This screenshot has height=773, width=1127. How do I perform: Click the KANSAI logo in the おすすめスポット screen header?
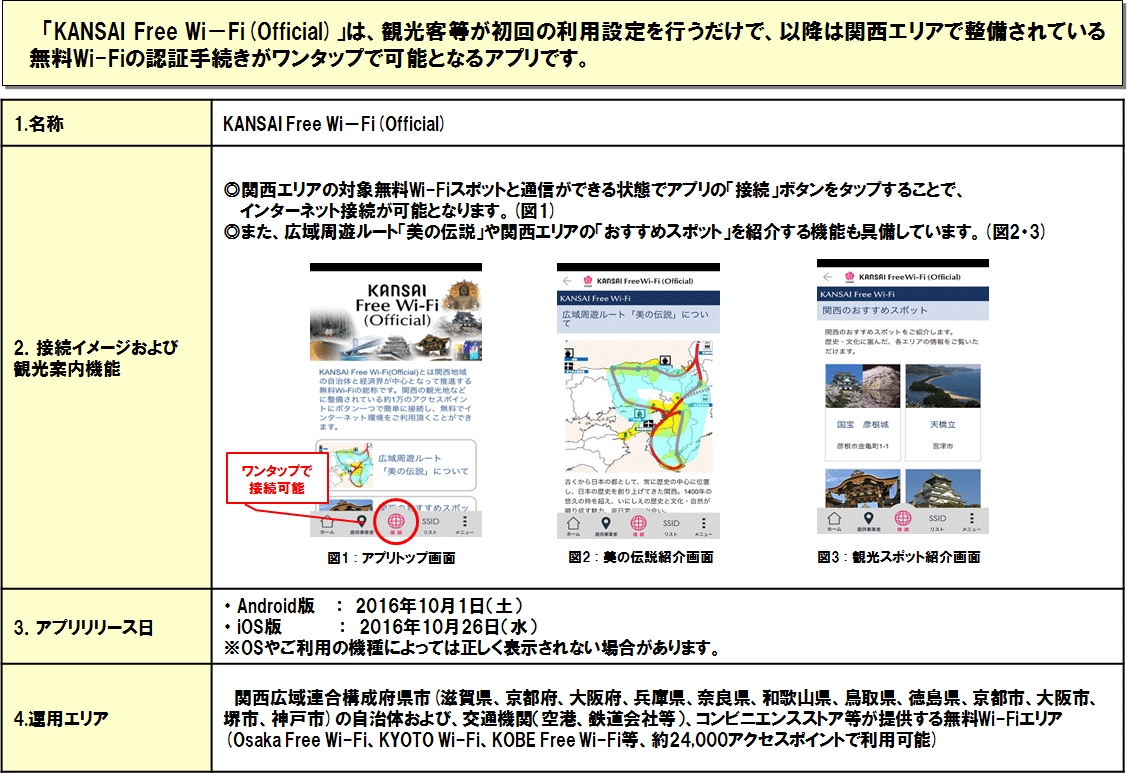point(850,276)
